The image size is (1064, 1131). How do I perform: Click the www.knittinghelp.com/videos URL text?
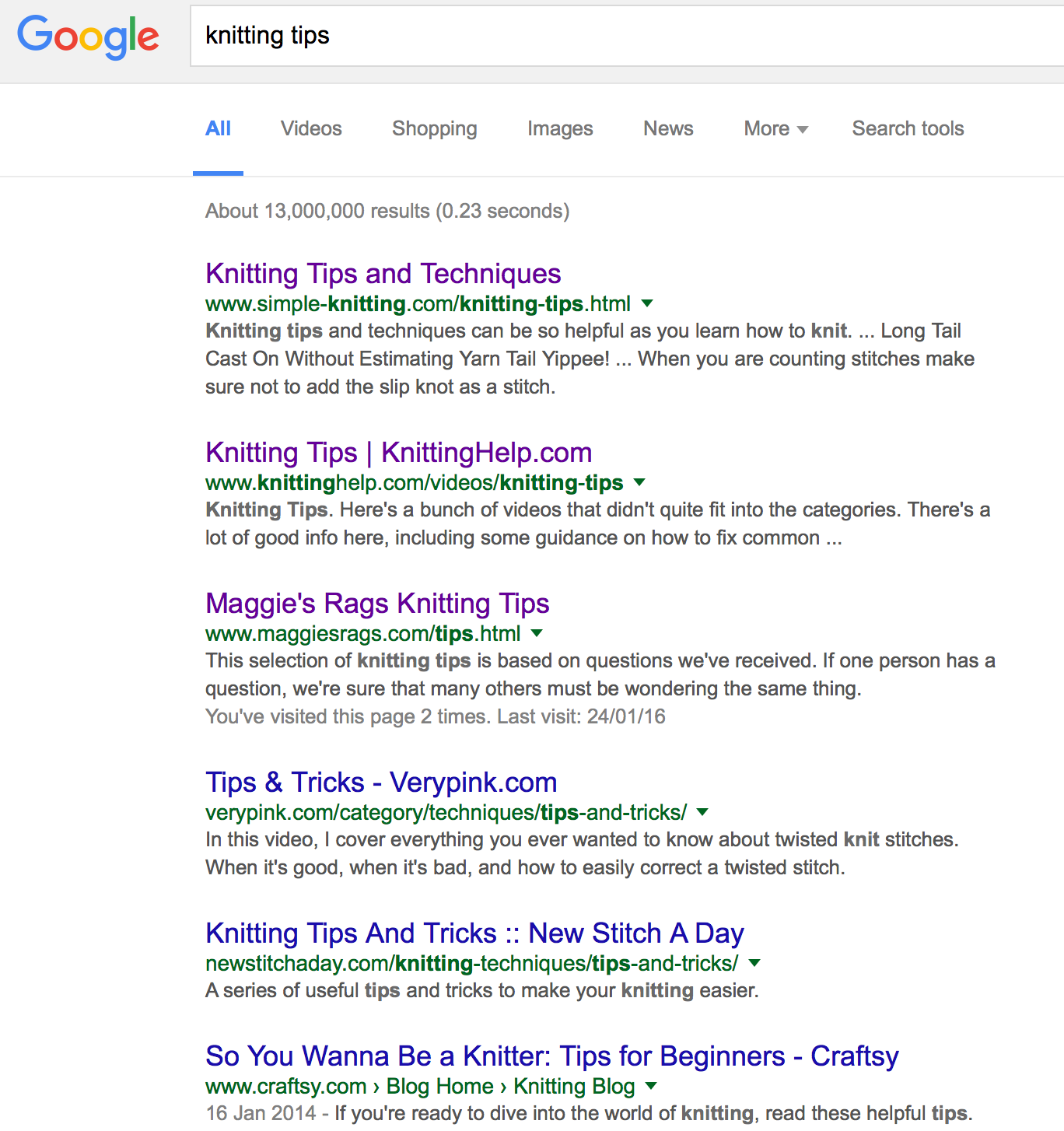414,482
